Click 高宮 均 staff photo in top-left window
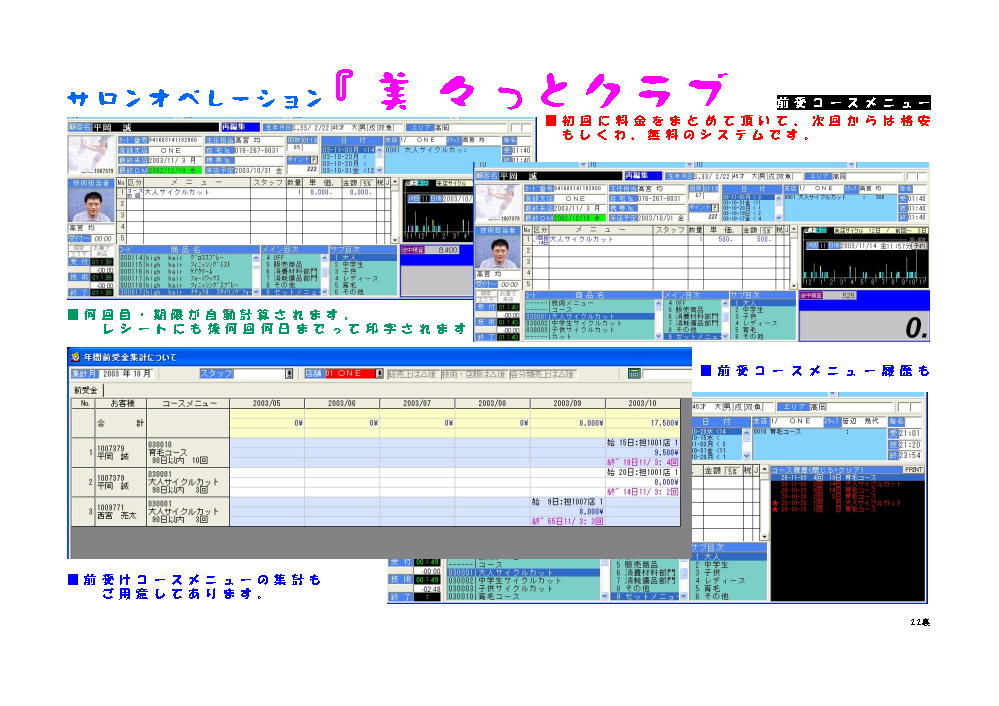The height and width of the screenshot is (706, 999). tap(91, 206)
